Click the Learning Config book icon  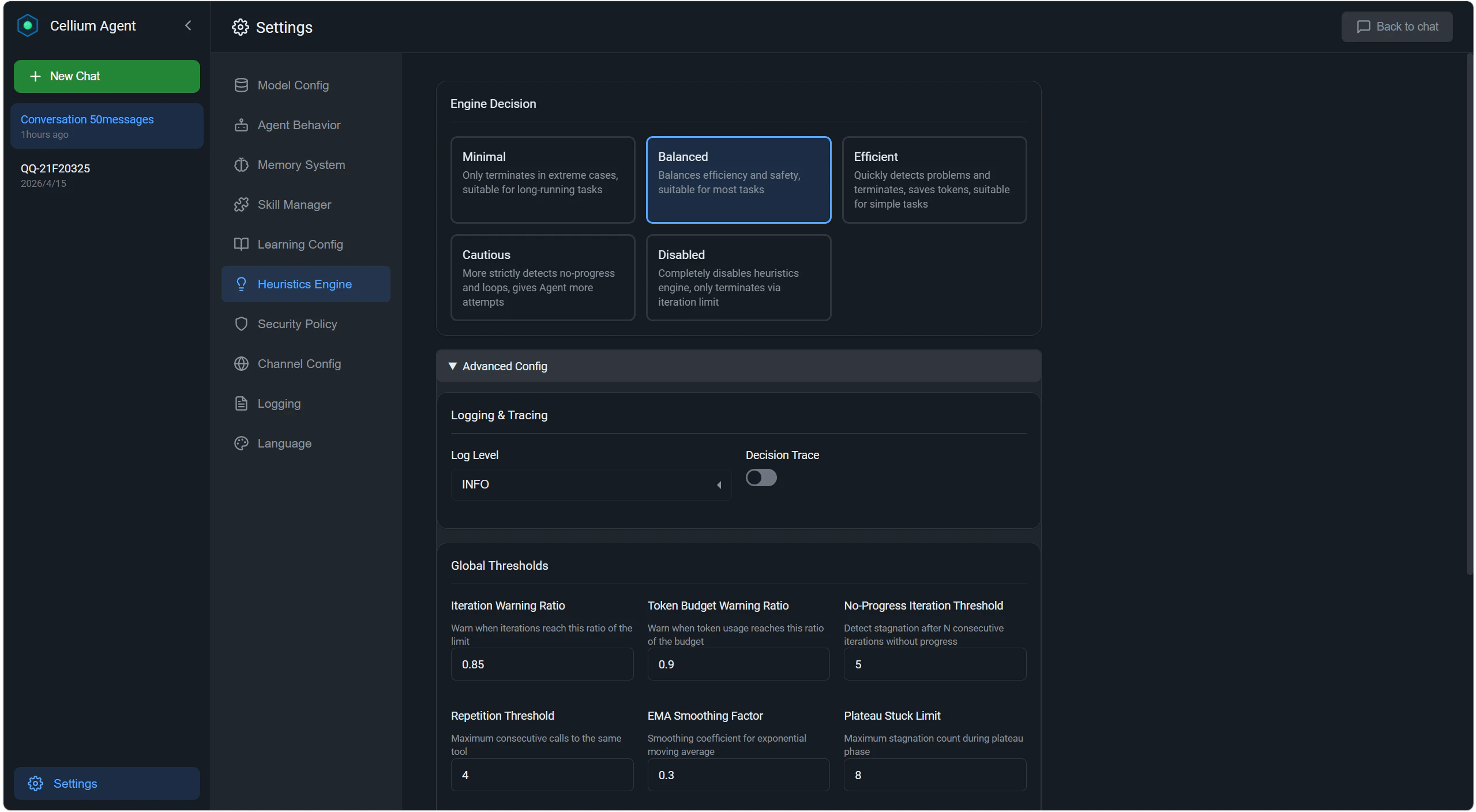click(241, 245)
